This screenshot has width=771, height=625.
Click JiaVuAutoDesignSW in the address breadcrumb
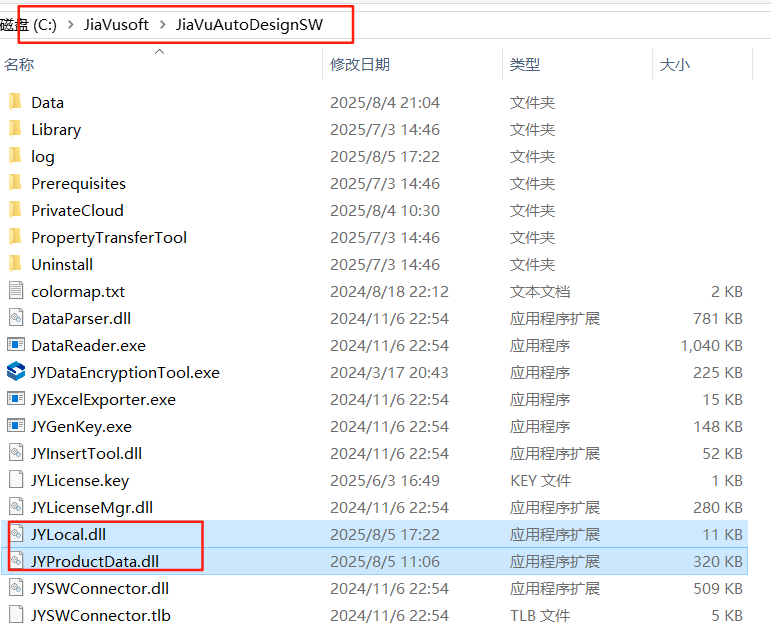pyautogui.click(x=249, y=25)
